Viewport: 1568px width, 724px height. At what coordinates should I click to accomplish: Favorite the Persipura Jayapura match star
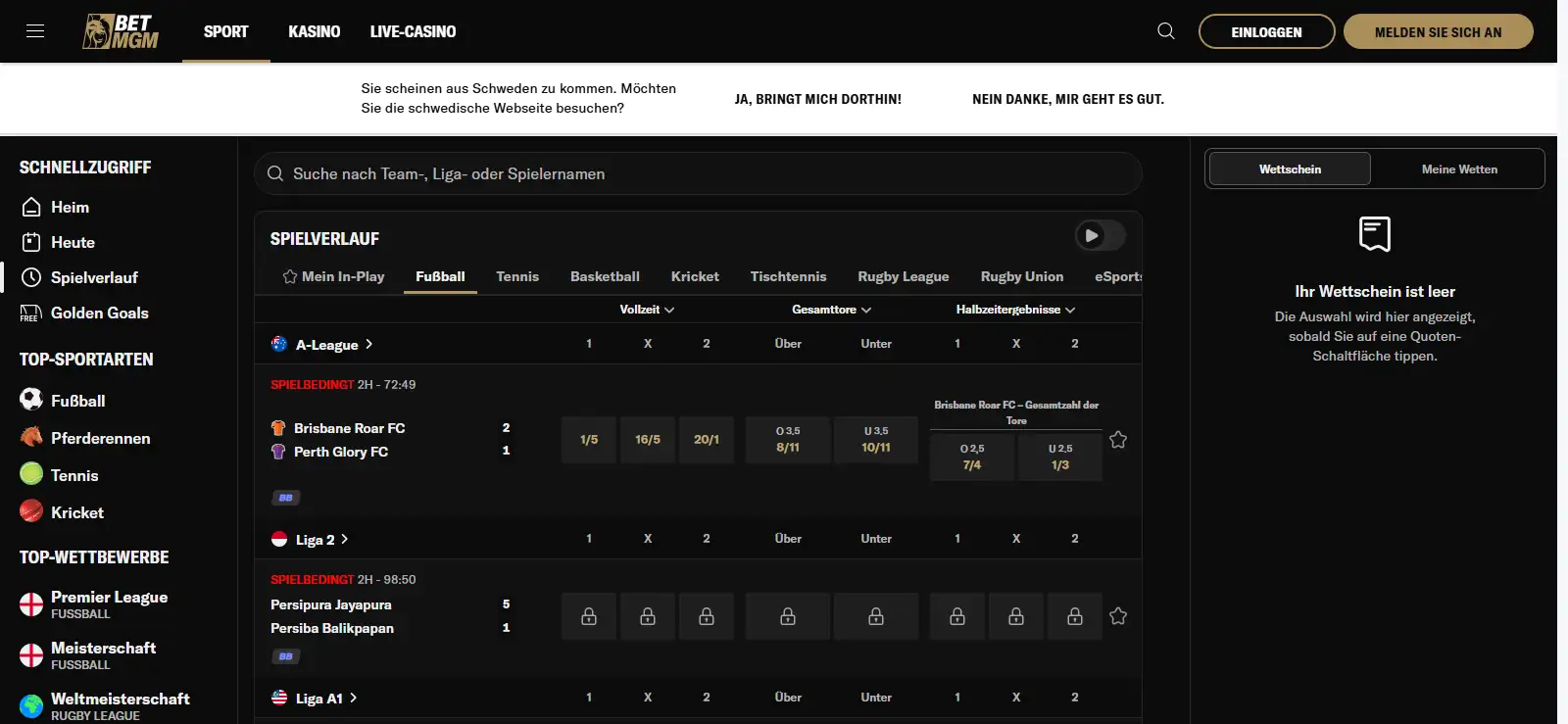1118,616
